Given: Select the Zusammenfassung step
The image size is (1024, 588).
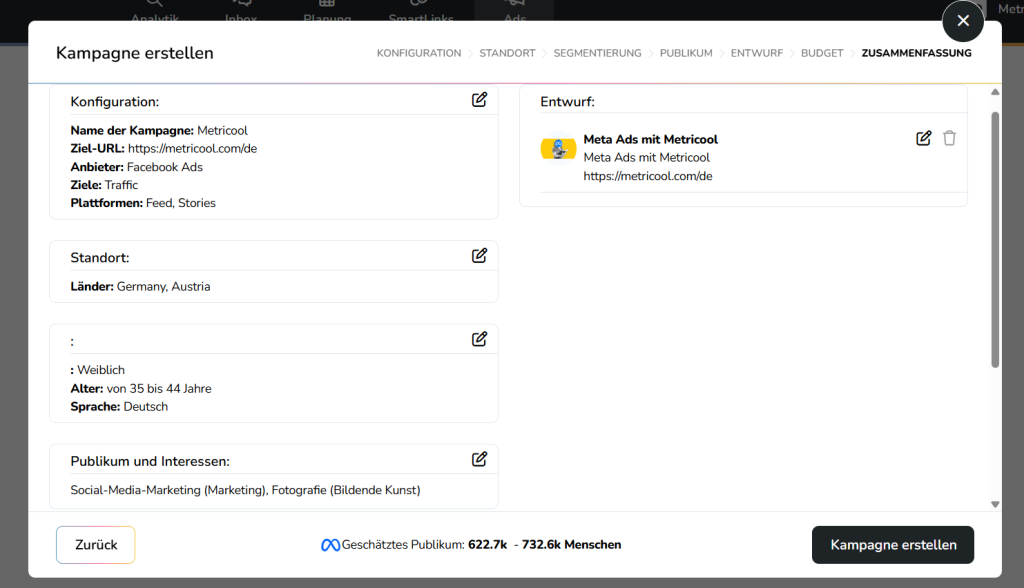Looking at the screenshot, I should point(916,53).
